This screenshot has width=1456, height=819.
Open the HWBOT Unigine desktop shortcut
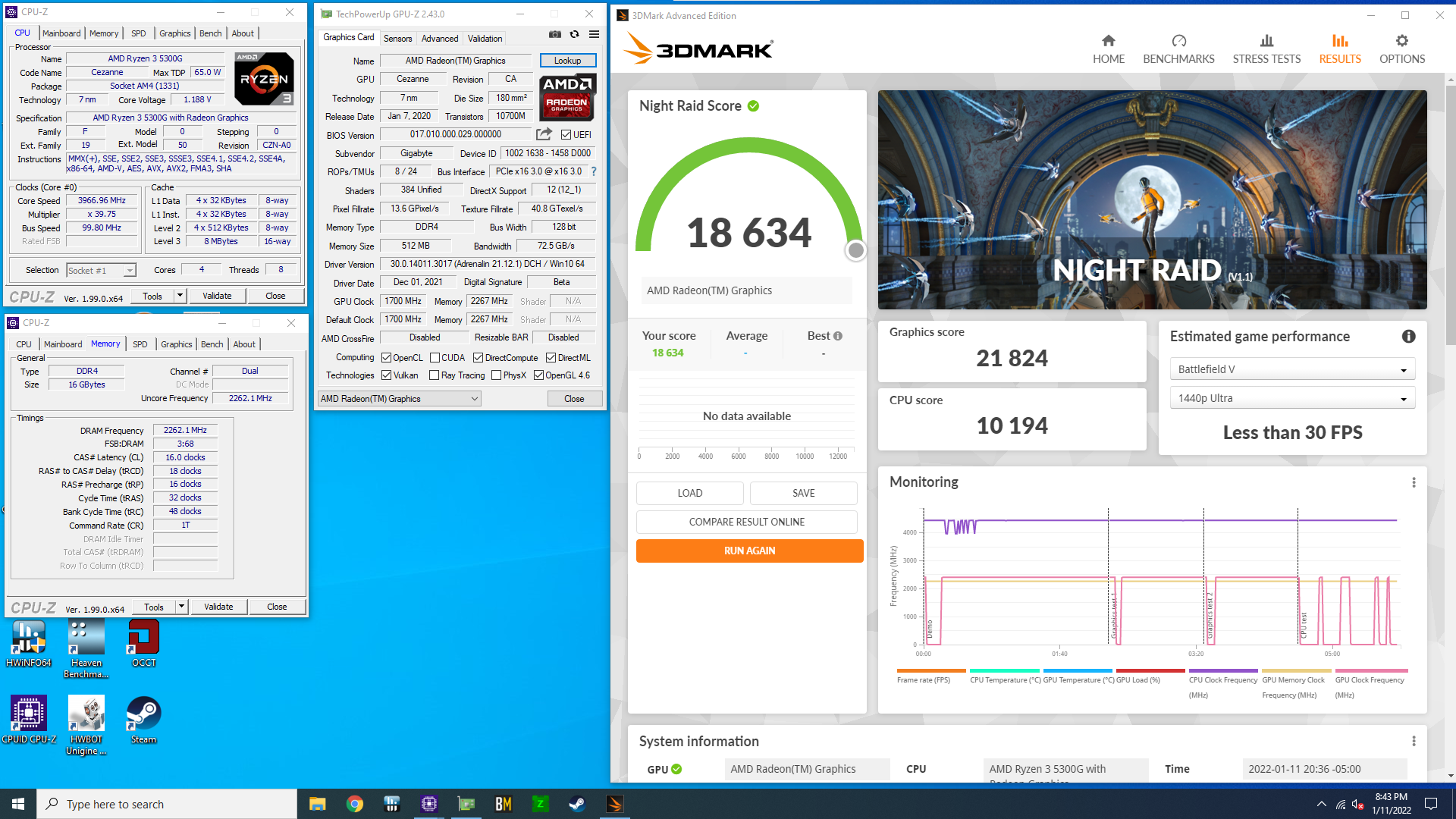click(86, 726)
